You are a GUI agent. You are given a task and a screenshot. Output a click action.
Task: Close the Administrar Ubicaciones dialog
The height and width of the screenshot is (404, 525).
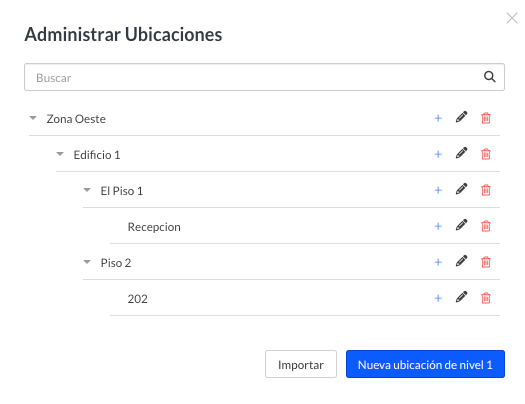tap(512, 18)
